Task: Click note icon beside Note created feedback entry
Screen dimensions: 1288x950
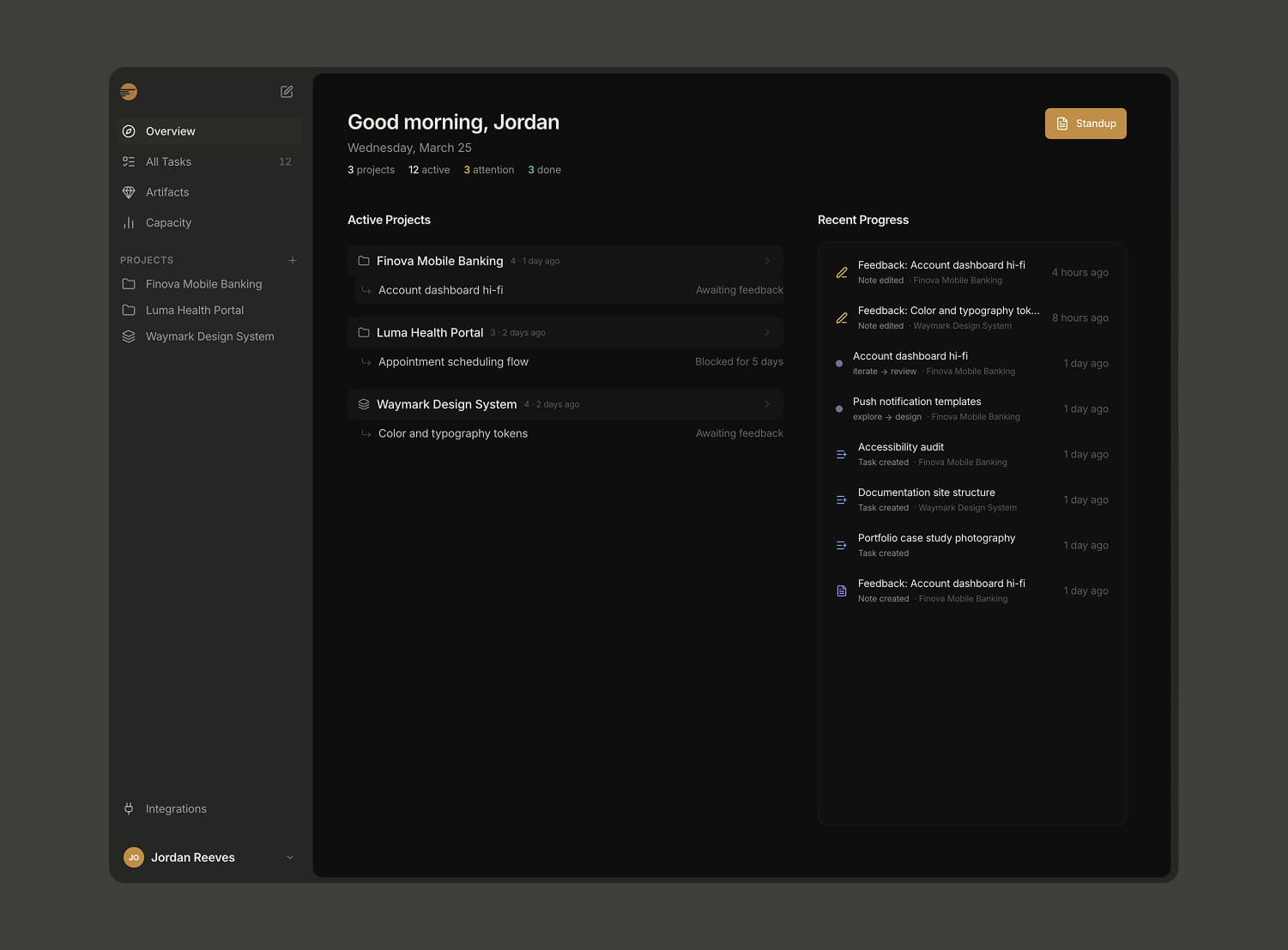Action: 842,590
